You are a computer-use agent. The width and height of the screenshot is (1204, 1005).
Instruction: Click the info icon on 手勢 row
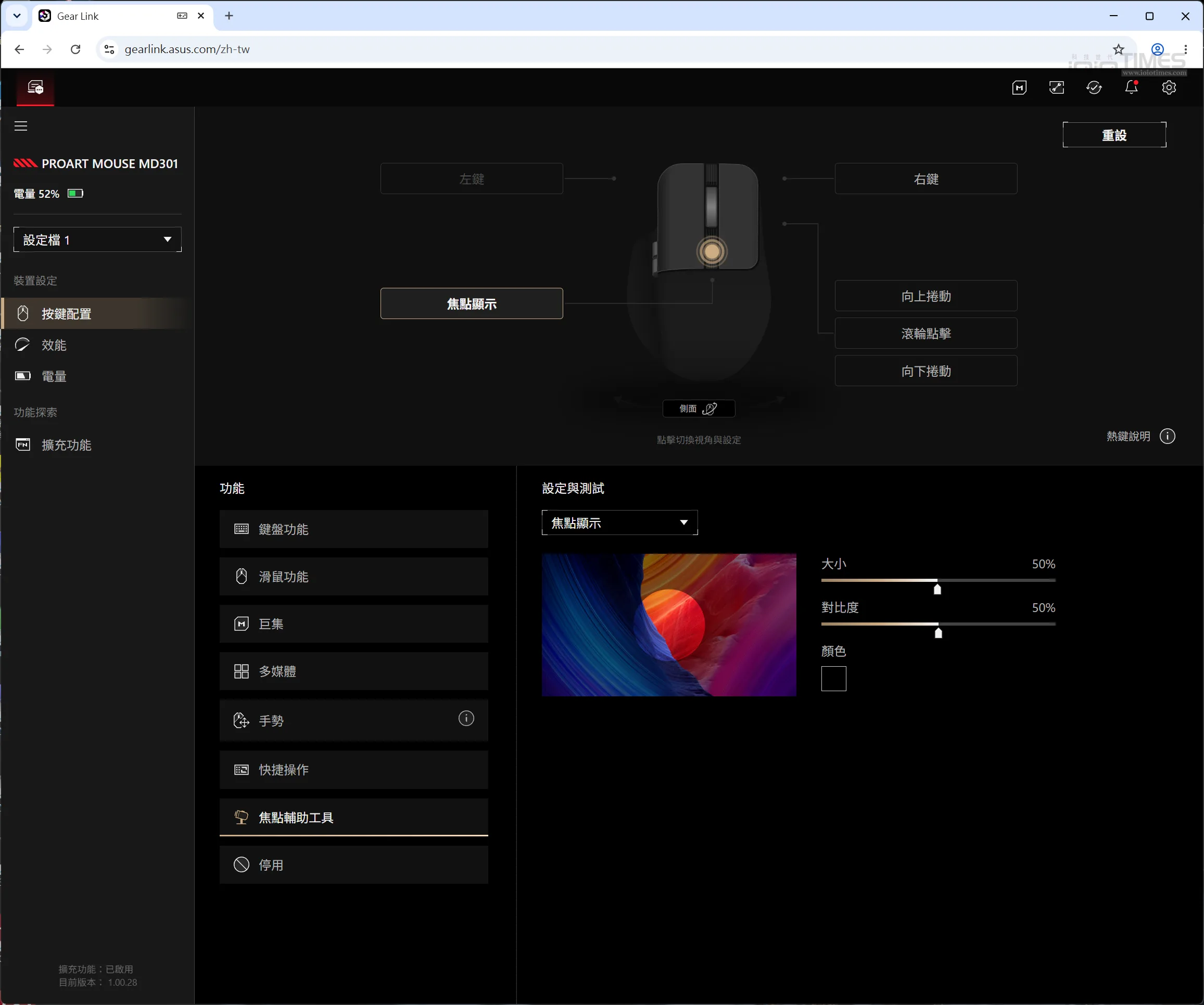point(466,718)
